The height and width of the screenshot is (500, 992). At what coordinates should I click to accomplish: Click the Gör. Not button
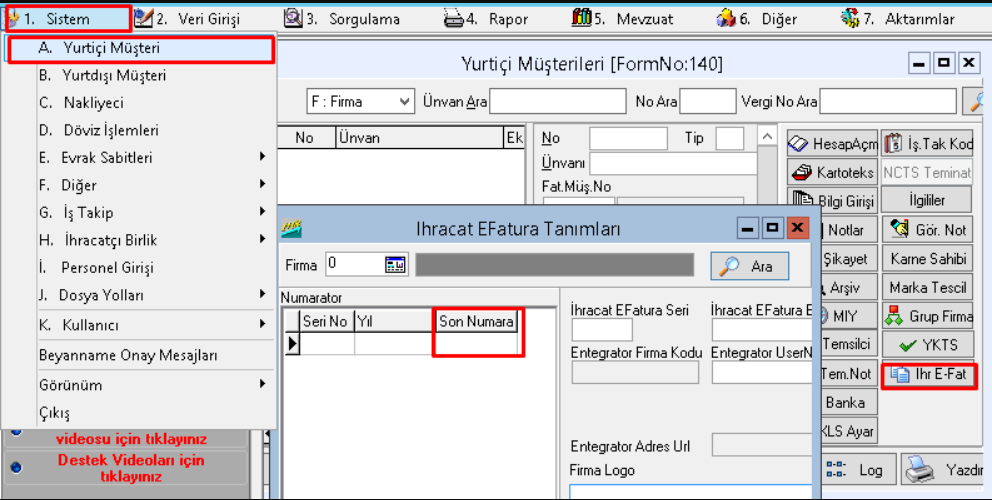point(927,230)
